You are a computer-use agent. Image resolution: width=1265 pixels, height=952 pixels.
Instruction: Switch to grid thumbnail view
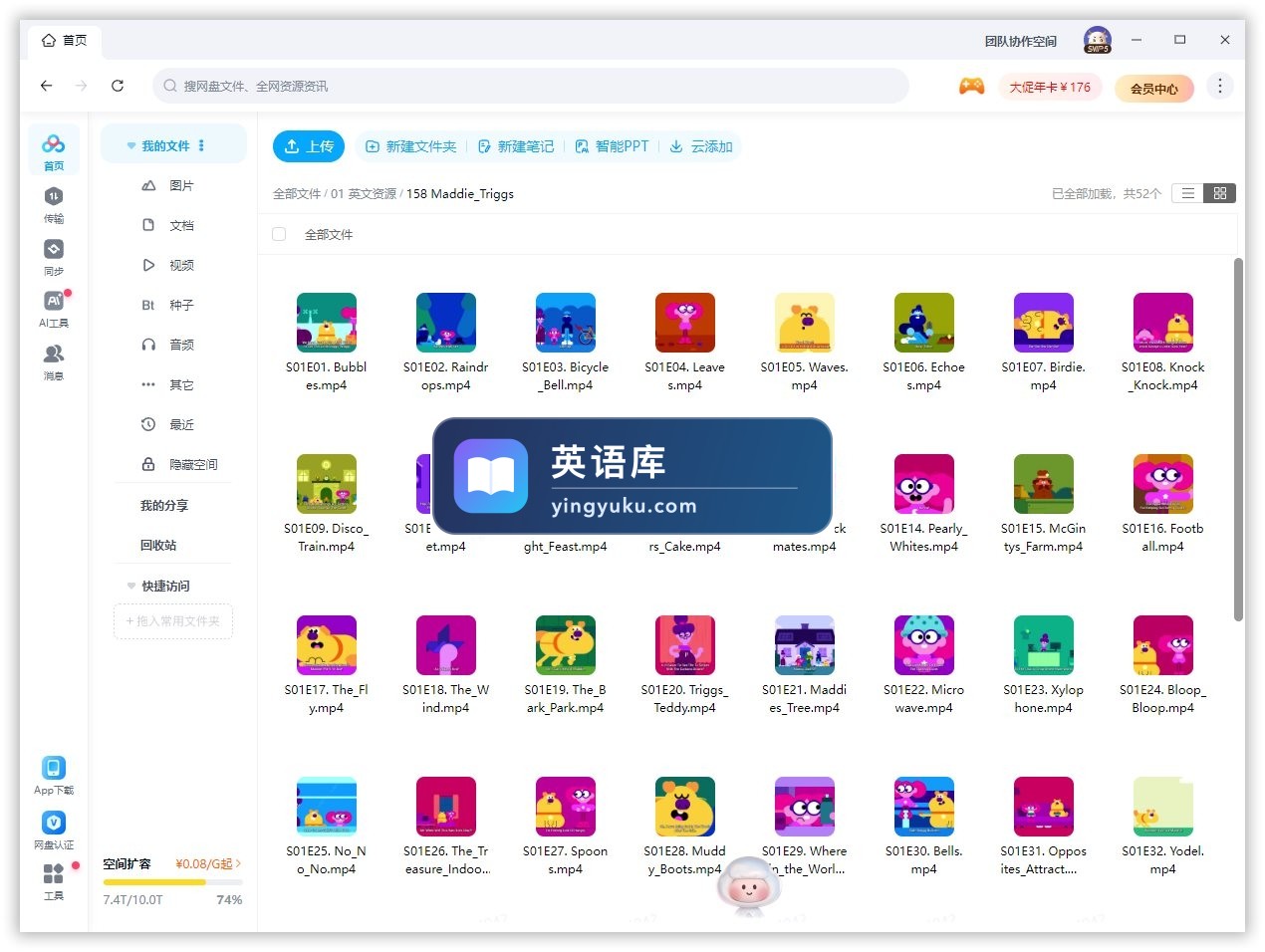pos(1219,193)
